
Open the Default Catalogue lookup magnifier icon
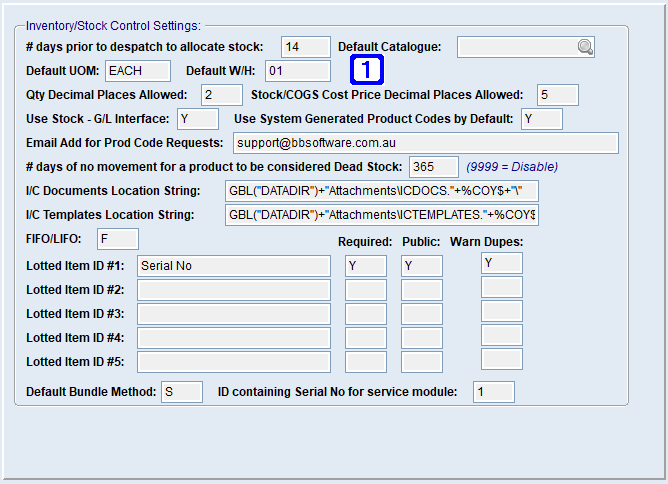(x=585, y=47)
